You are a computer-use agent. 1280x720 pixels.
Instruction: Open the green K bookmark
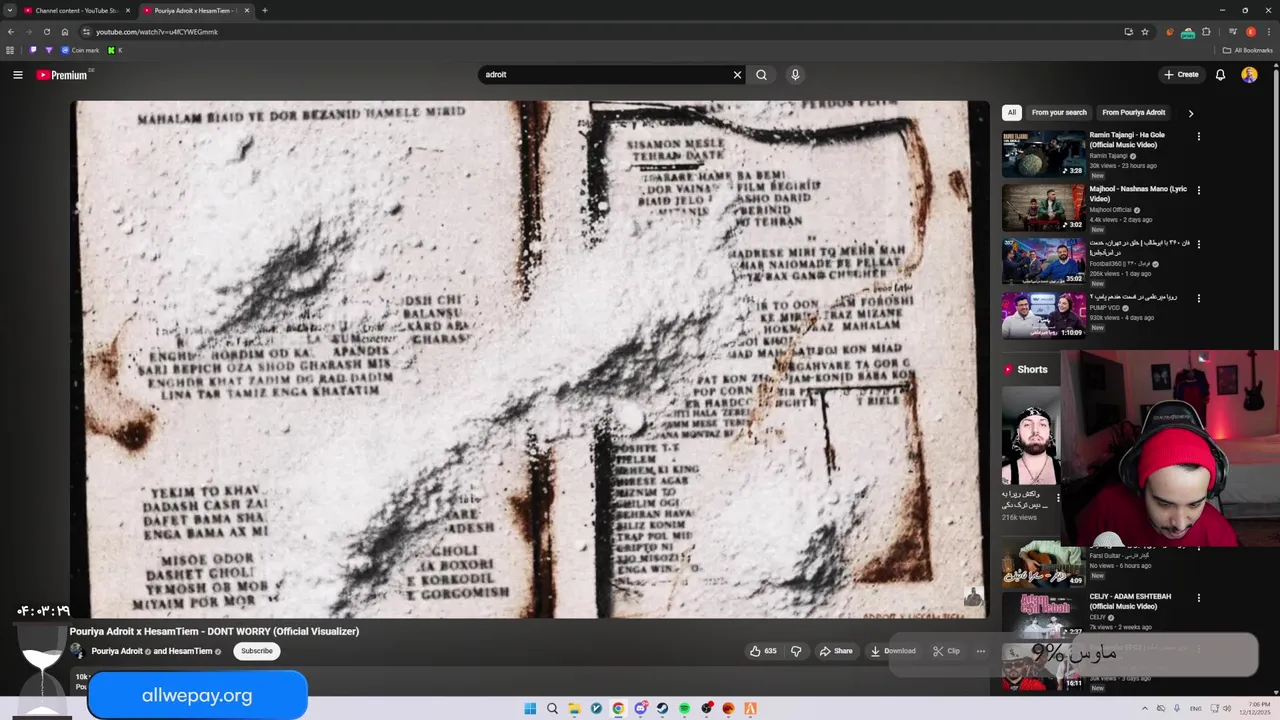(115, 50)
